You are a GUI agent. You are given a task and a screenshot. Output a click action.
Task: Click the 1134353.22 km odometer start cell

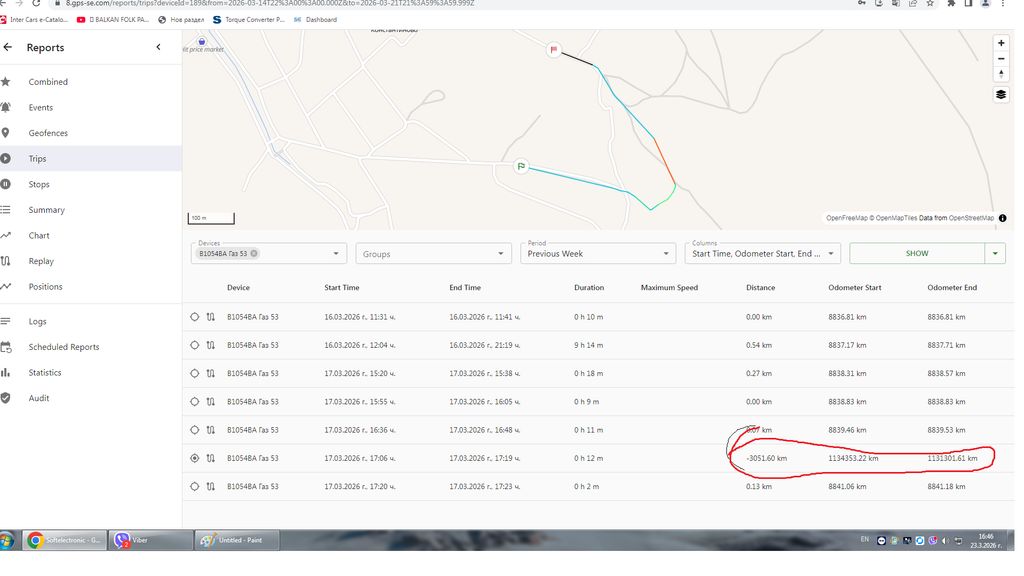click(853, 458)
